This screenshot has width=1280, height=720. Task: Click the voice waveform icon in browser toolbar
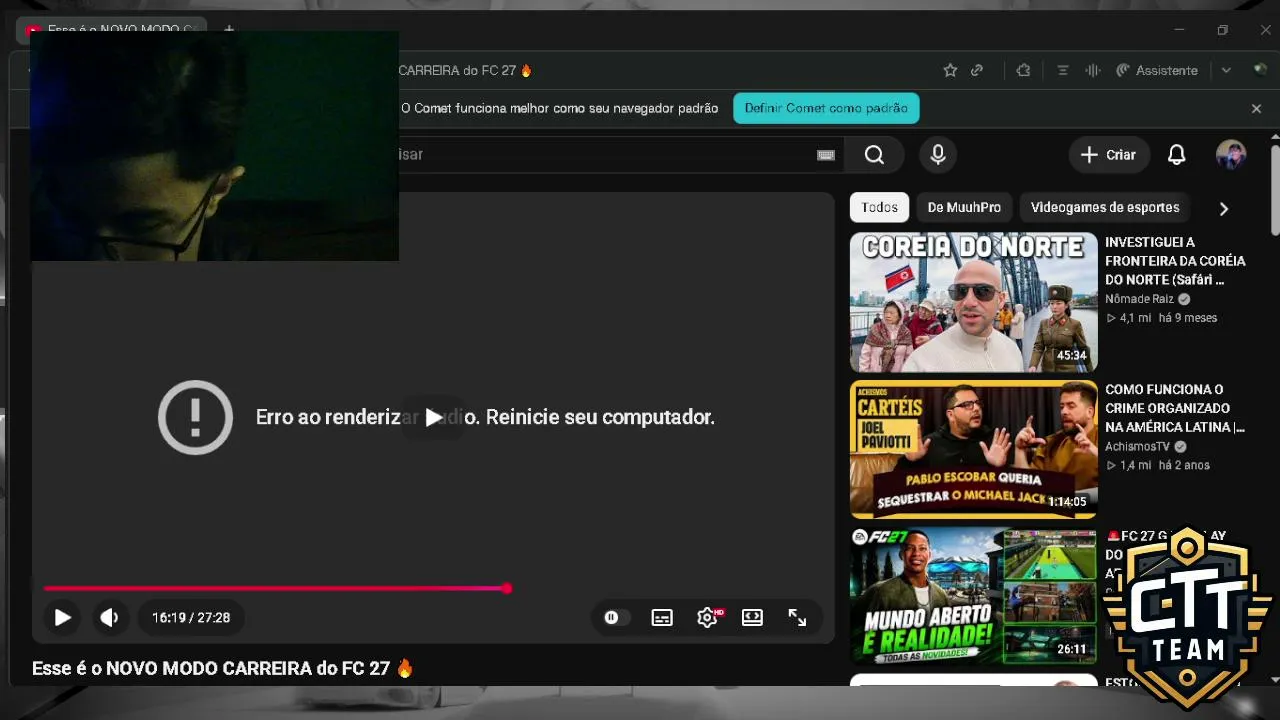[x=1093, y=70]
